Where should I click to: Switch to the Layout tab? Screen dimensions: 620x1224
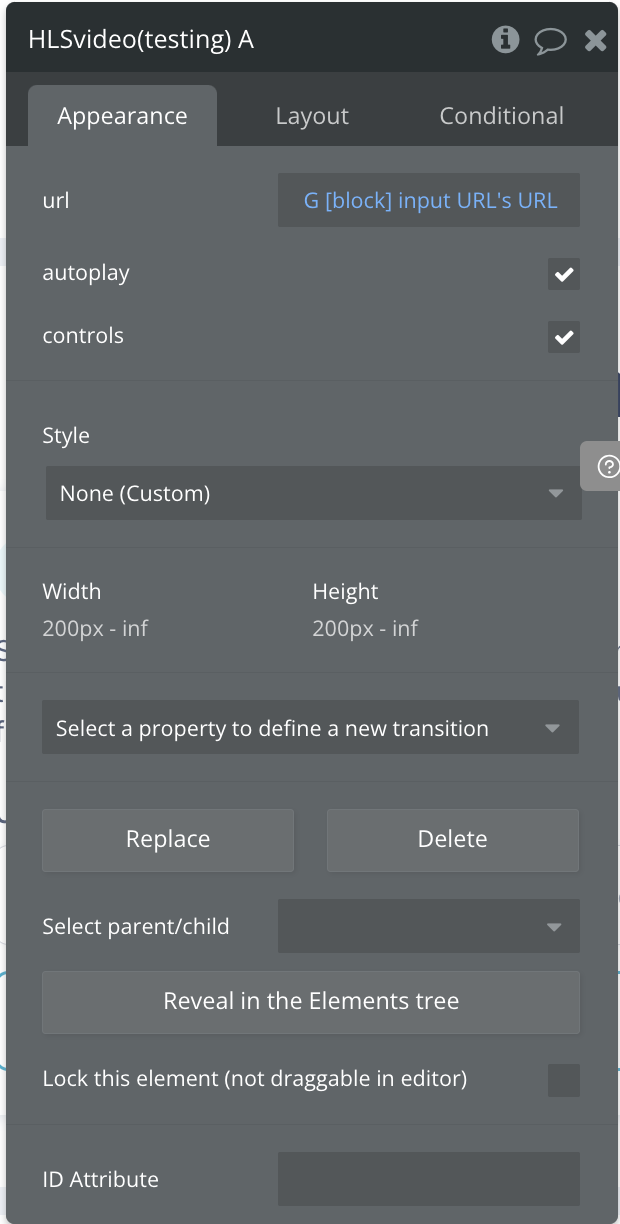(x=312, y=116)
